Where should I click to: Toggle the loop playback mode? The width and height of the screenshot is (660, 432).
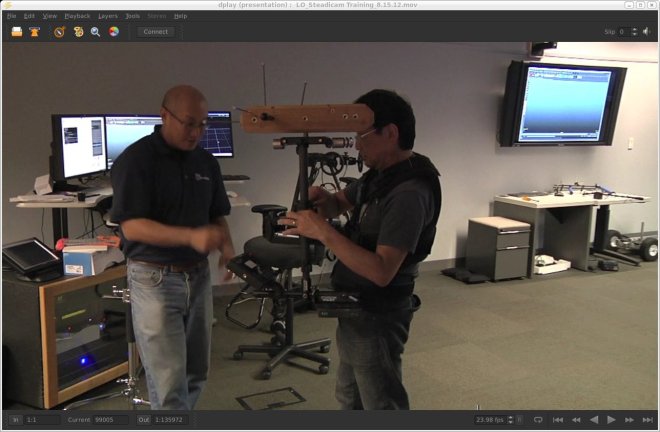tap(538, 420)
